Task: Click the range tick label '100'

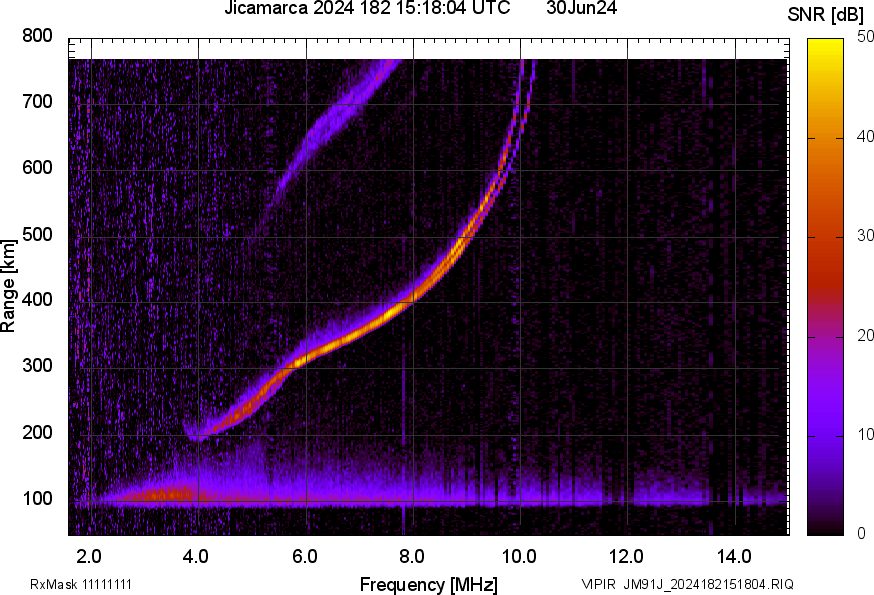Action: [x=37, y=499]
